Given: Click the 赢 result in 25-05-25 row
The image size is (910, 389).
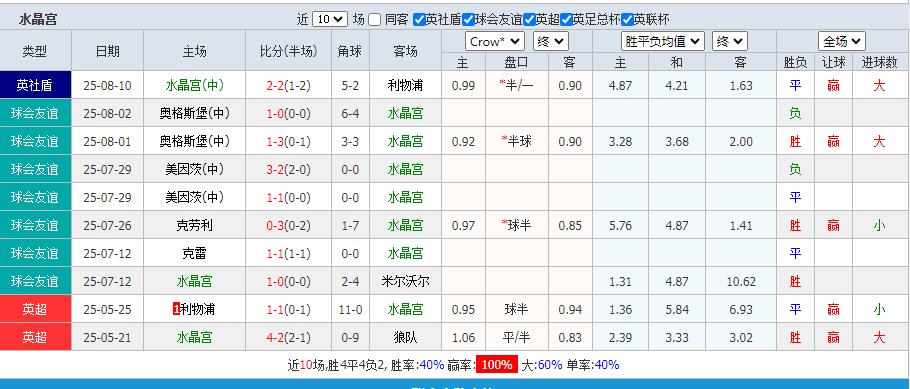Looking at the screenshot, I should click(x=833, y=309).
